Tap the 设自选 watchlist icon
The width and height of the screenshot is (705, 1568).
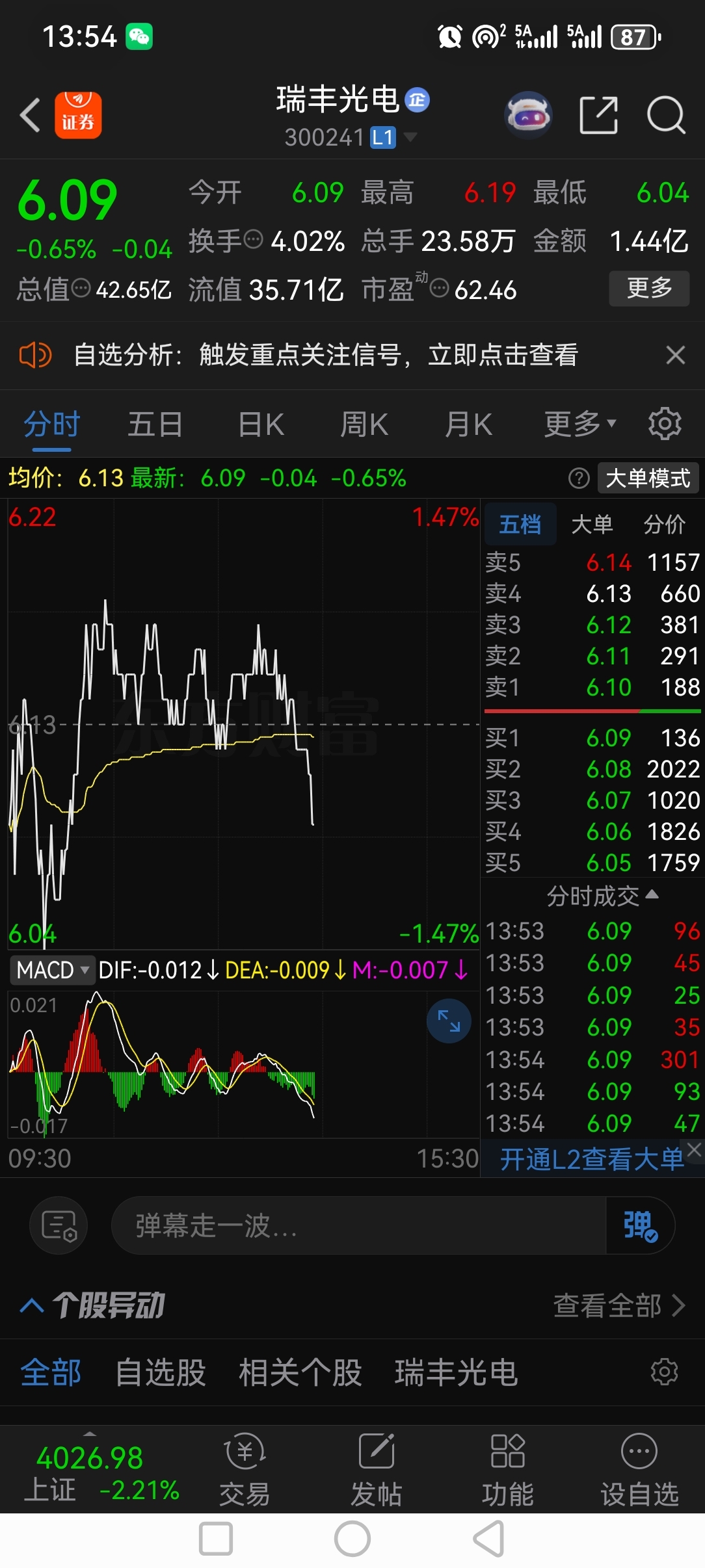point(639,1469)
